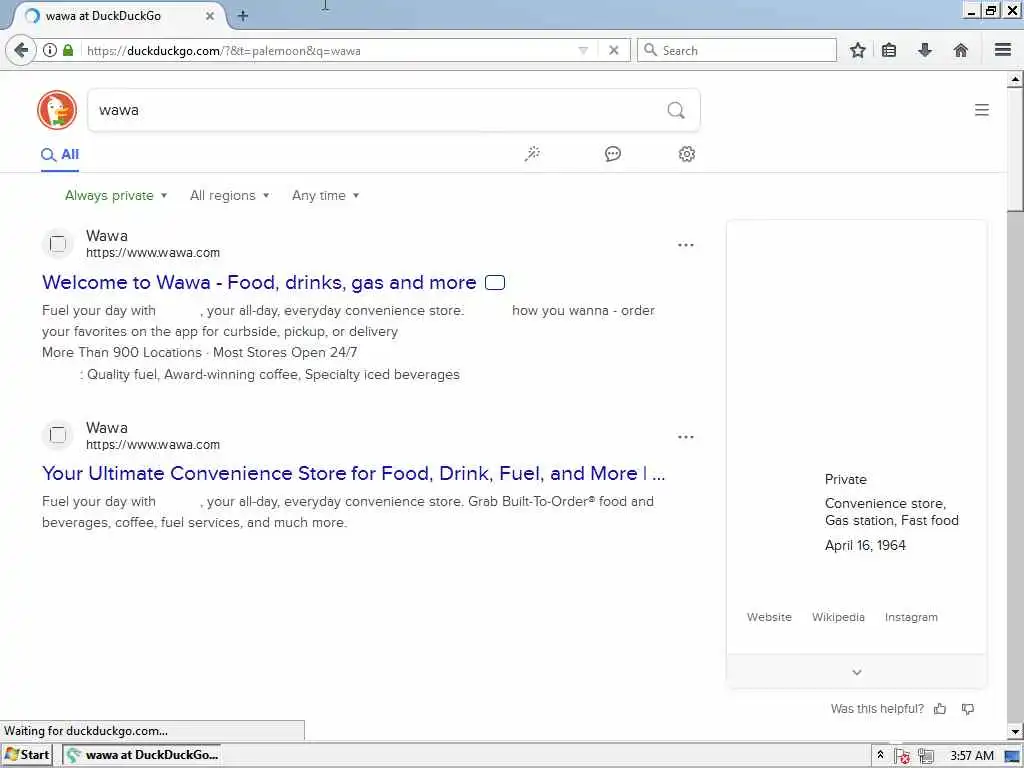Bookmark this page with the star icon
The image size is (1024, 768).
857,50
